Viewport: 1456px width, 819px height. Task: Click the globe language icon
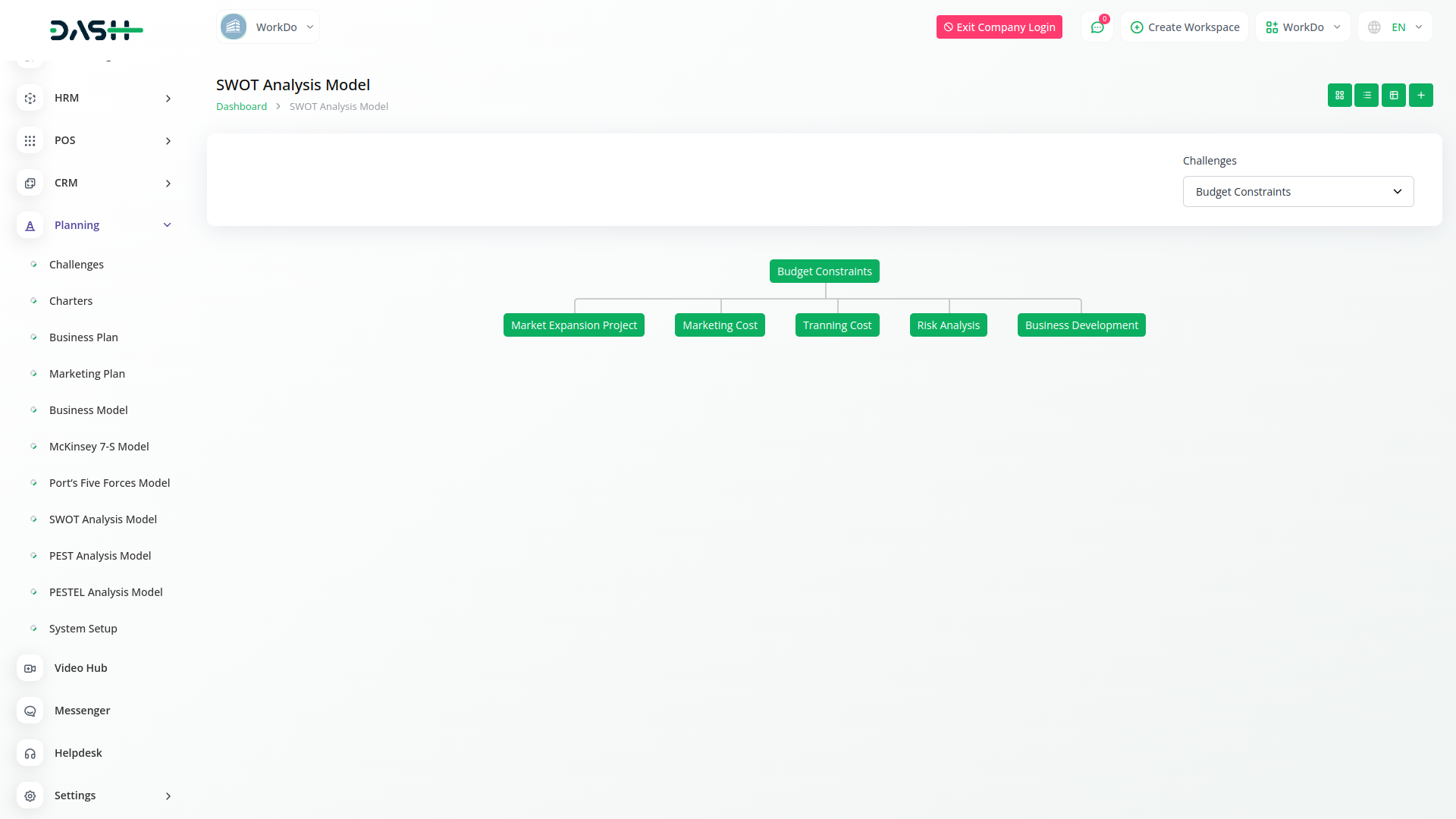pyautogui.click(x=1374, y=27)
